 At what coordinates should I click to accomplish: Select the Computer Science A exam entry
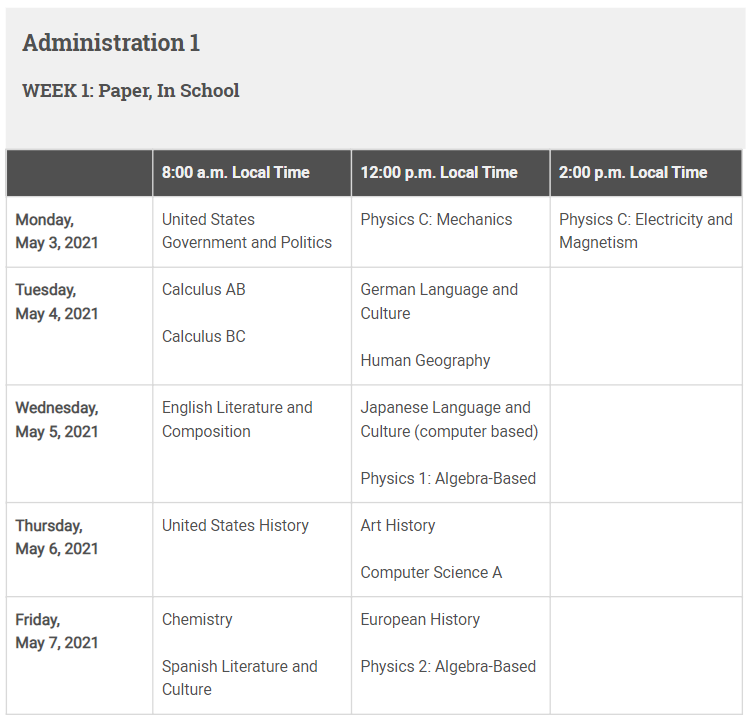click(431, 573)
